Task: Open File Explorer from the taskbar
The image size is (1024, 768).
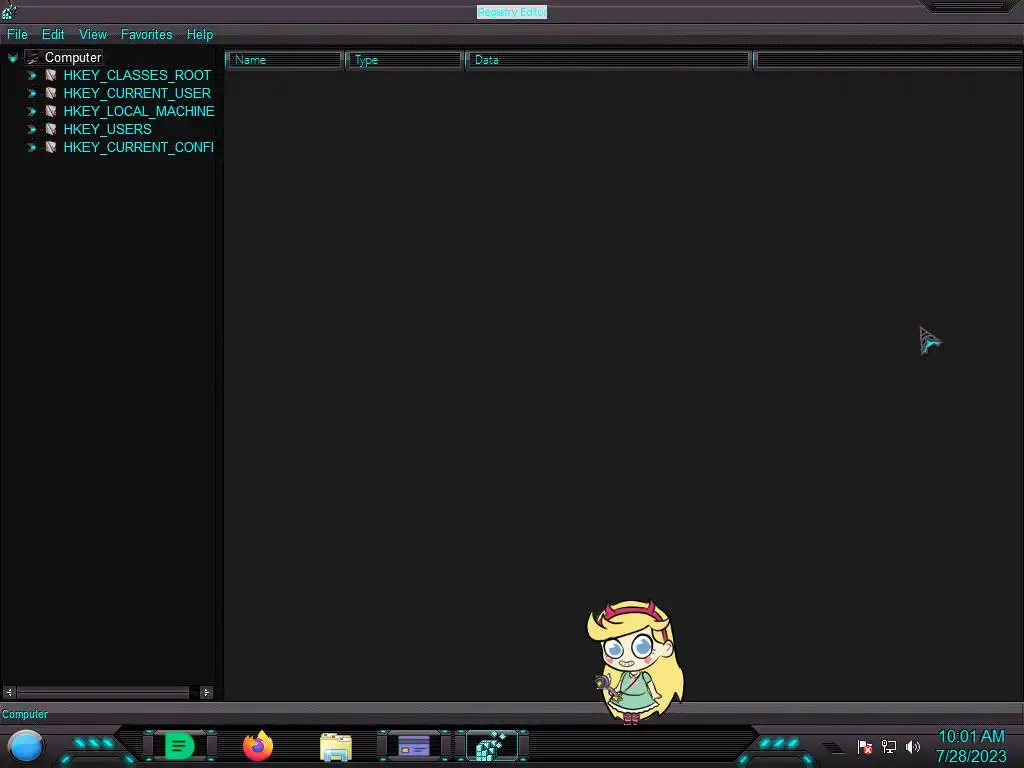Action: (336, 747)
